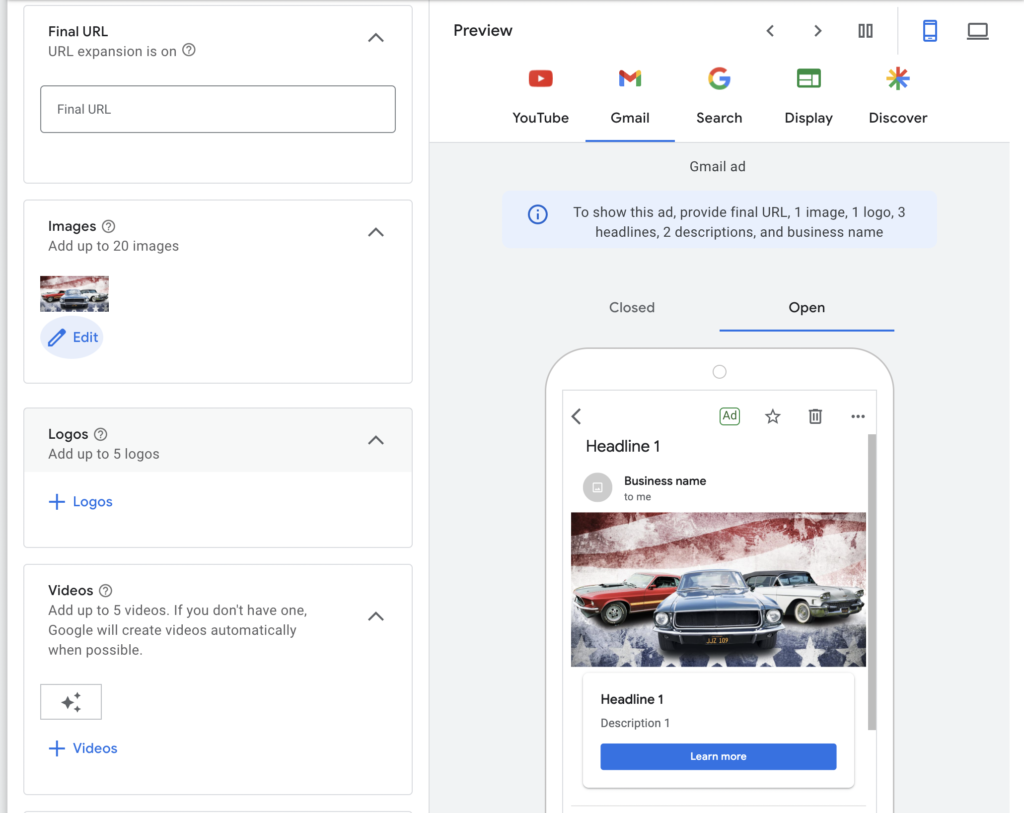Click the Final URL input field
This screenshot has width=1024, height=813.
pyautogui.click(x=217, y=109)
